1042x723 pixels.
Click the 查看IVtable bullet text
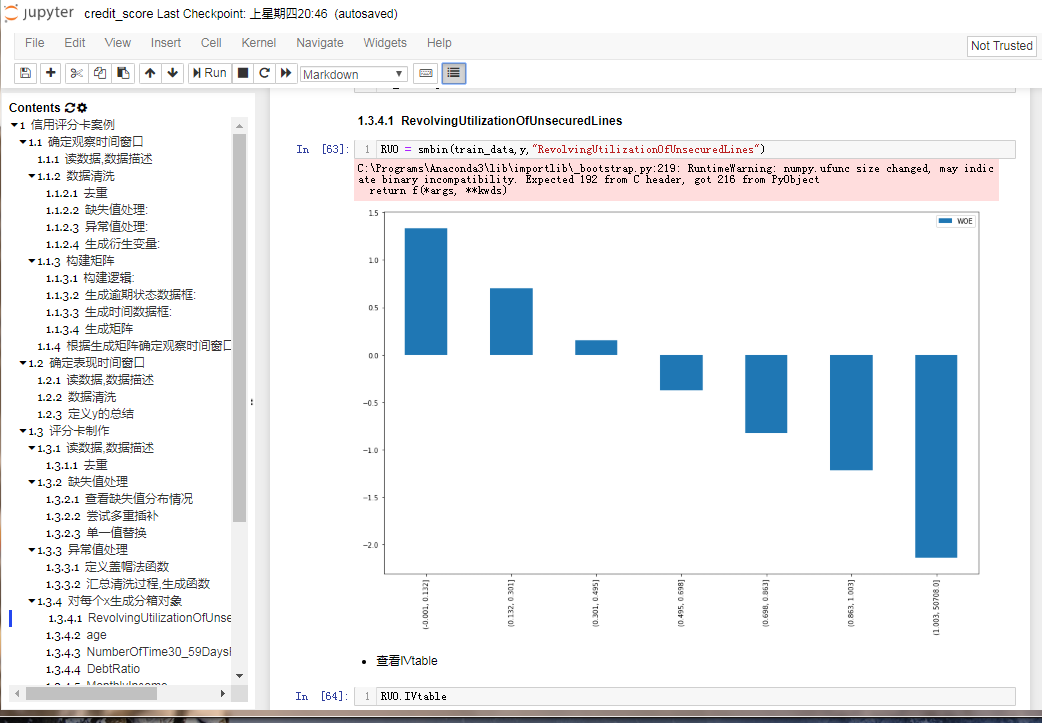(407, 661)
